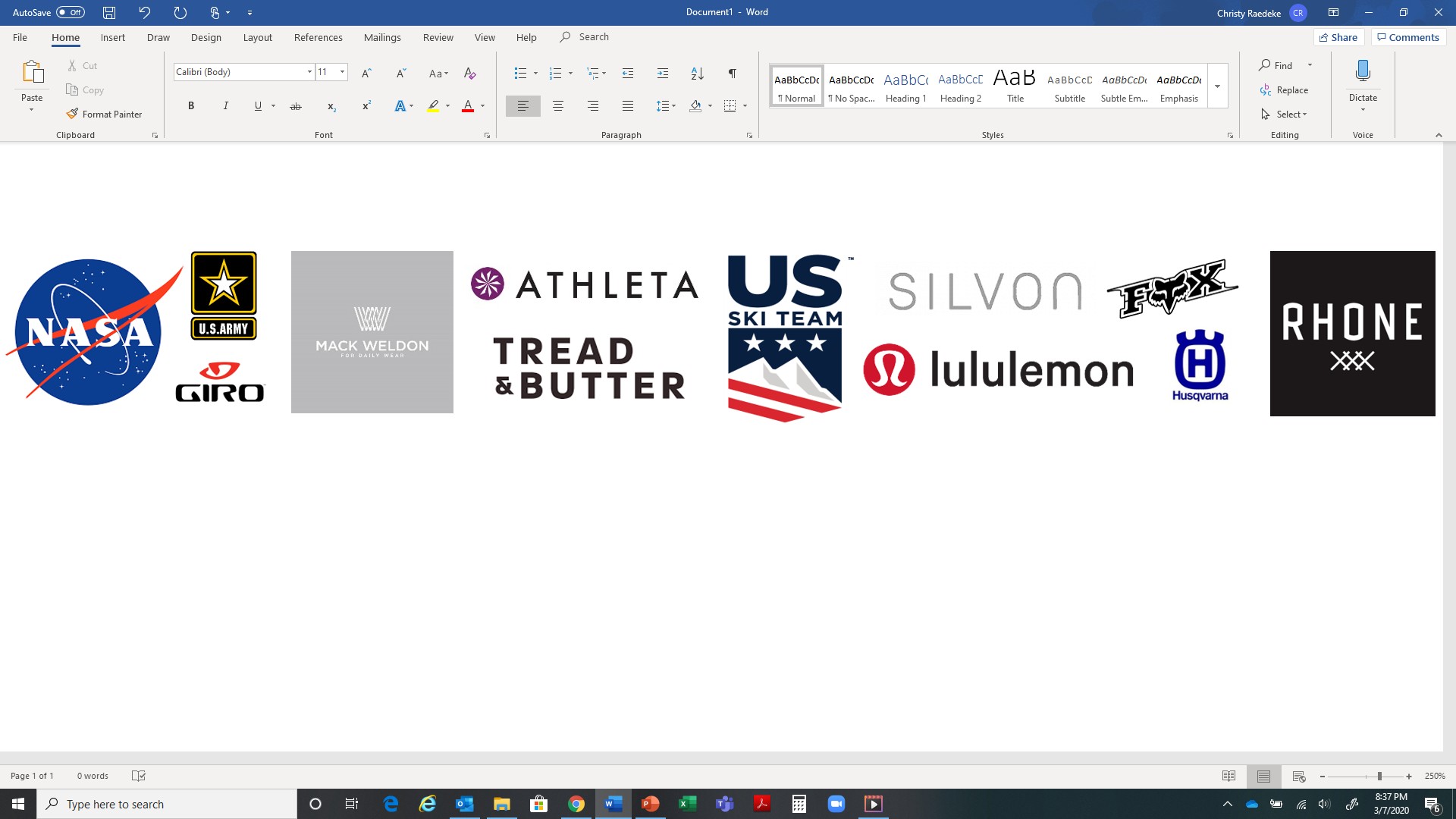Screen dimensions: 1456x819
Task: Apply the red font color
Action: coord(468,106)
